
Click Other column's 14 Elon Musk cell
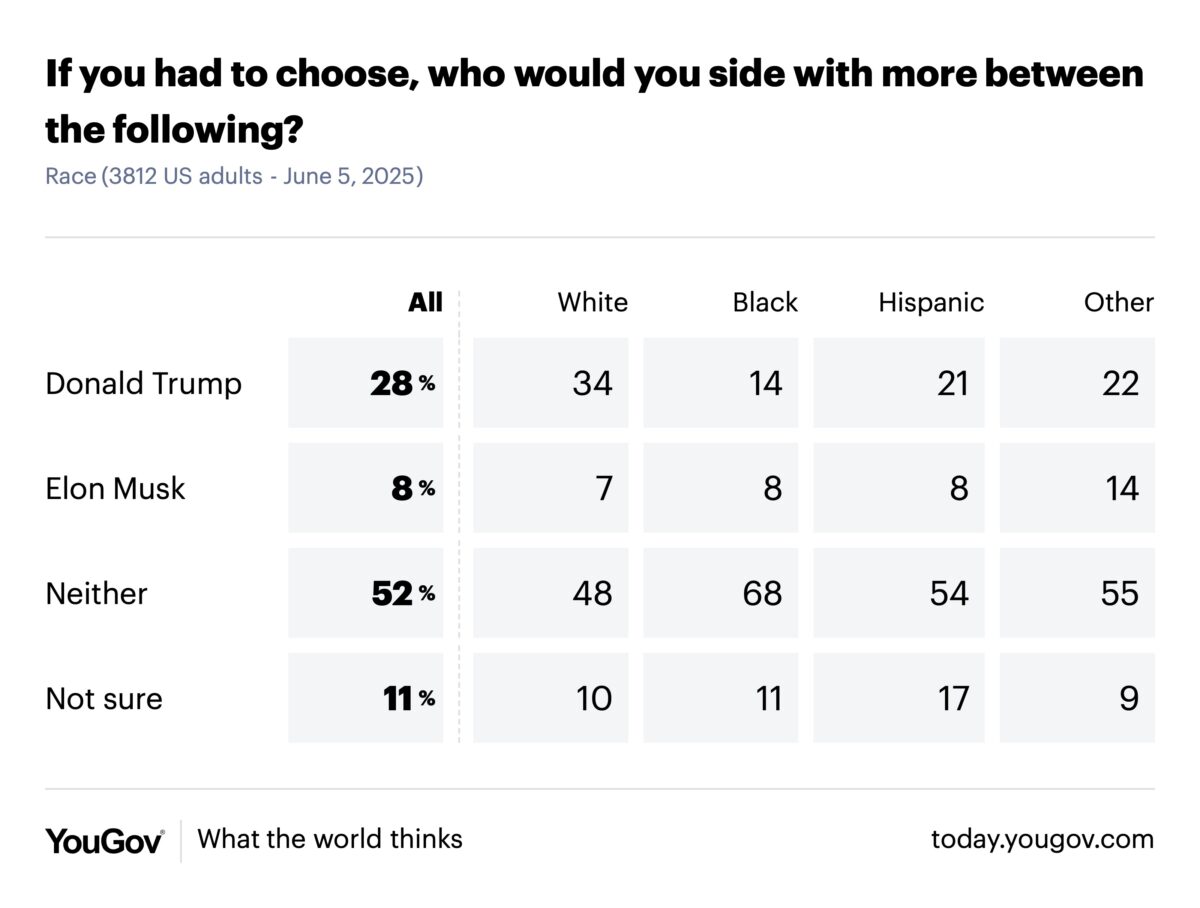point(1077,488)
